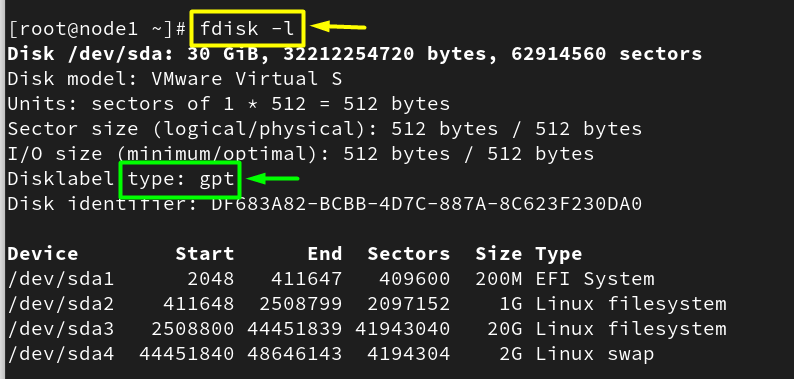794x379 pixels.
Task: Select the /dev/sda4 device entry
Action: tap(61, 354)
